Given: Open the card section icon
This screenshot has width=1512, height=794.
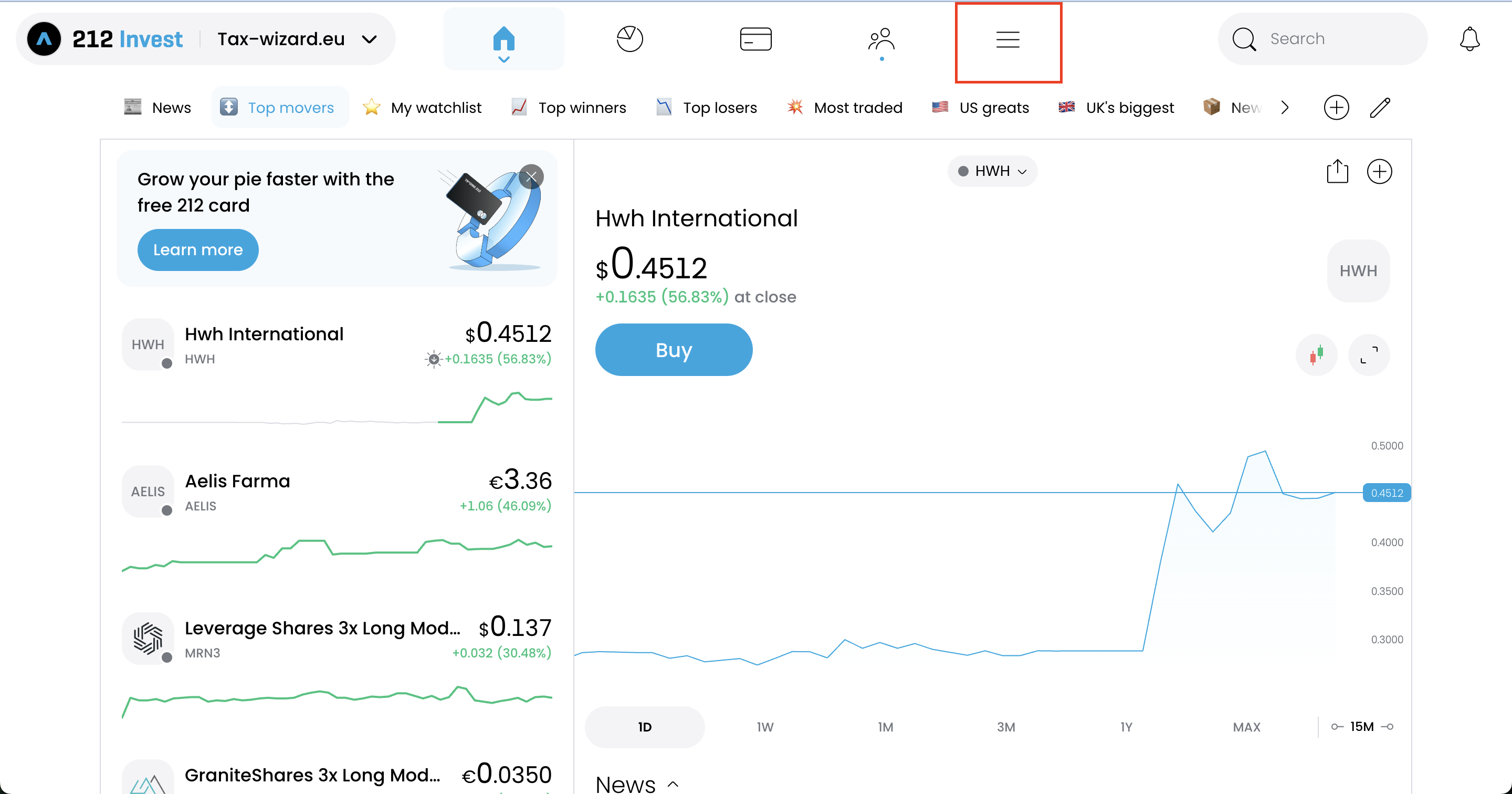Looking at the screenshot, I should (755, 39).
